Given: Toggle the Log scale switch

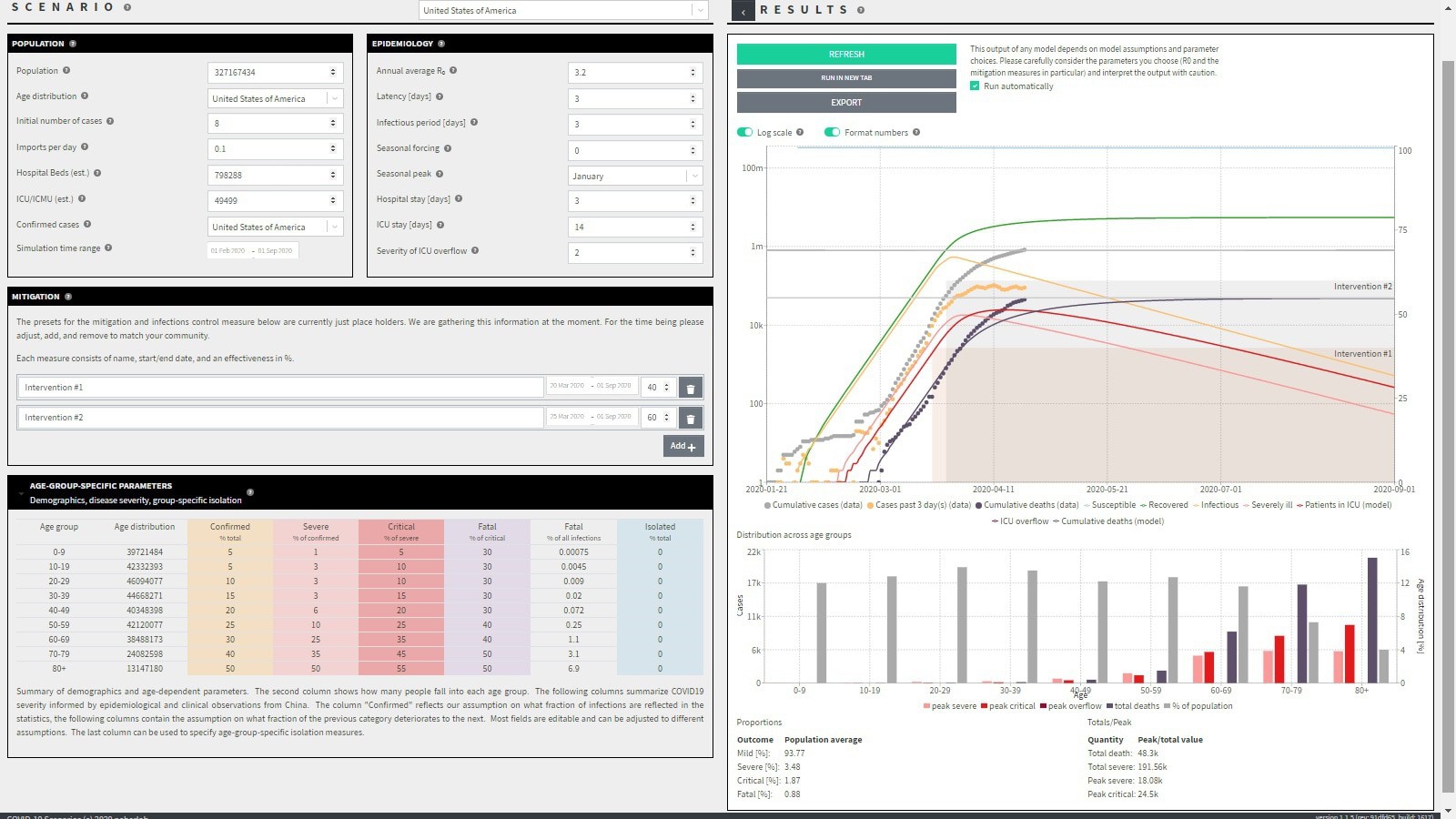Looking at the screenshot, I should (x=745, y=132).
